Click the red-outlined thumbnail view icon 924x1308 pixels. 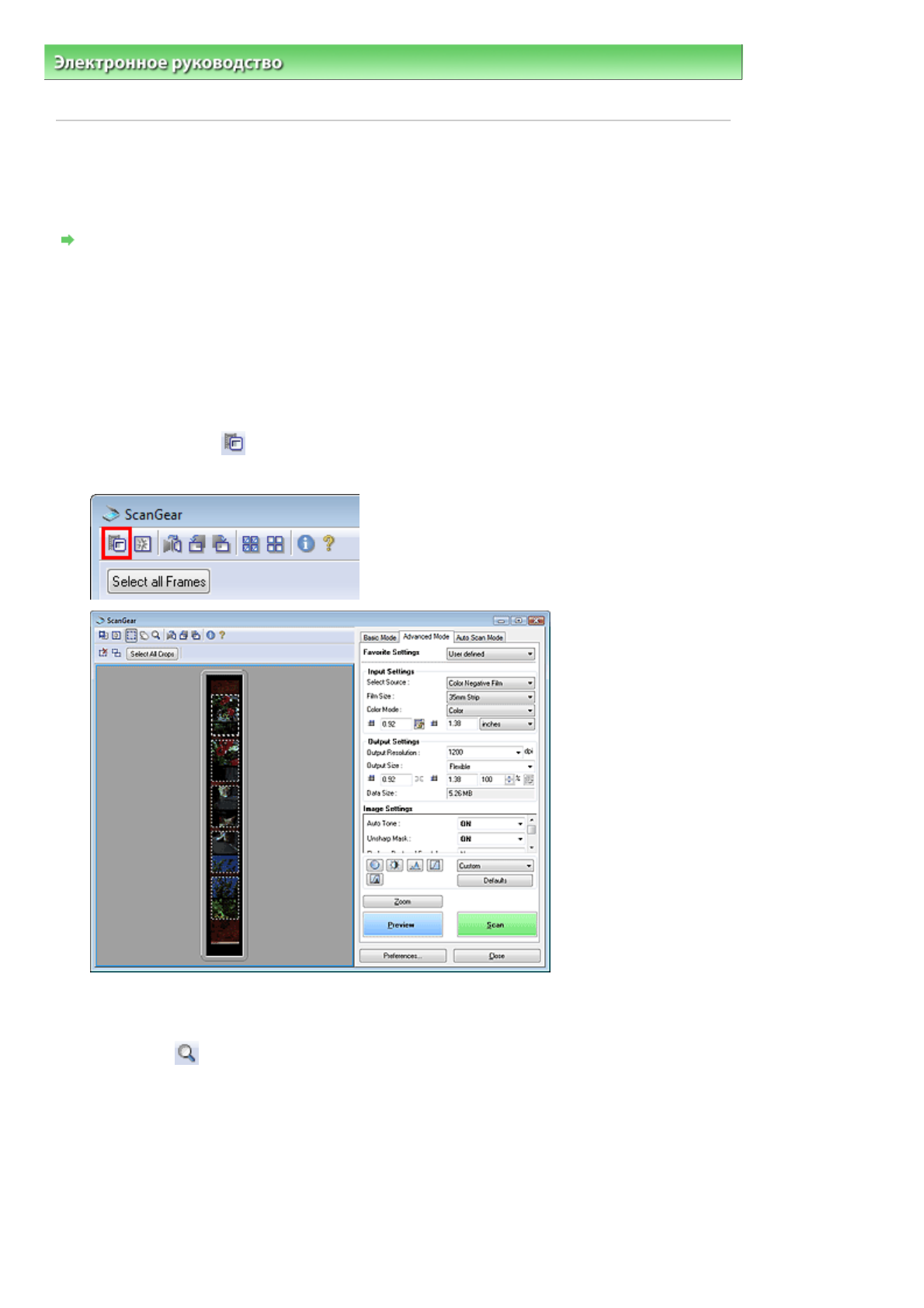pos(116,544)
